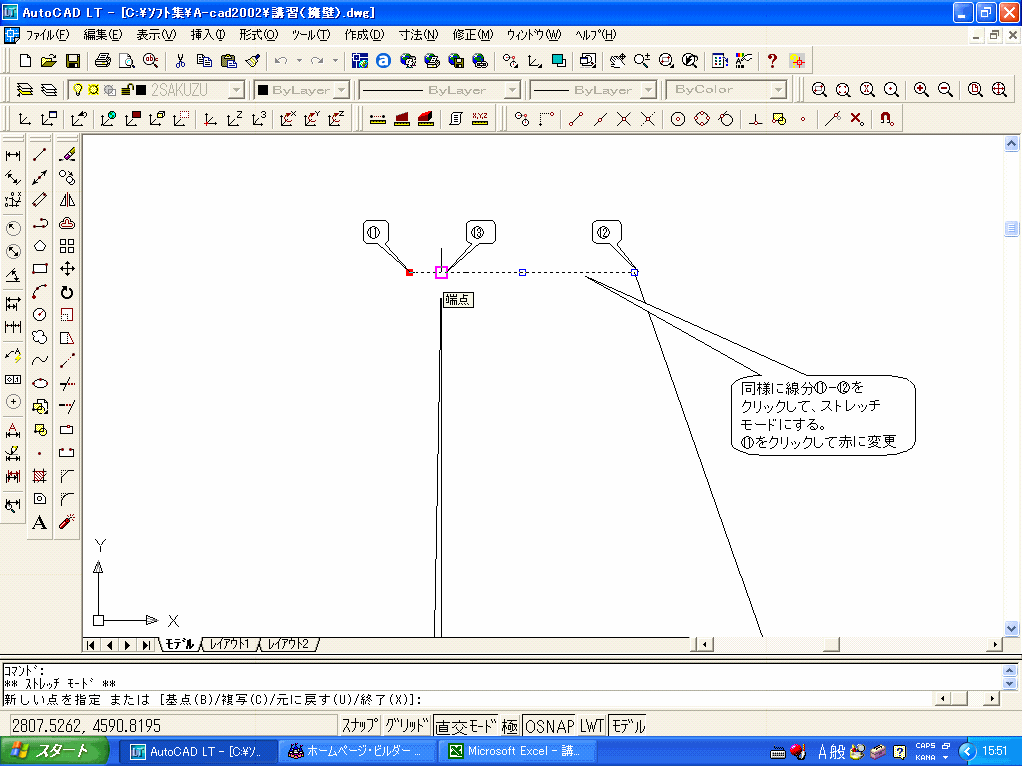The width and height of the screenshot is (1023, 767).
Task: Toggle LWT lineweight display
Action: [x=592, y=726]
